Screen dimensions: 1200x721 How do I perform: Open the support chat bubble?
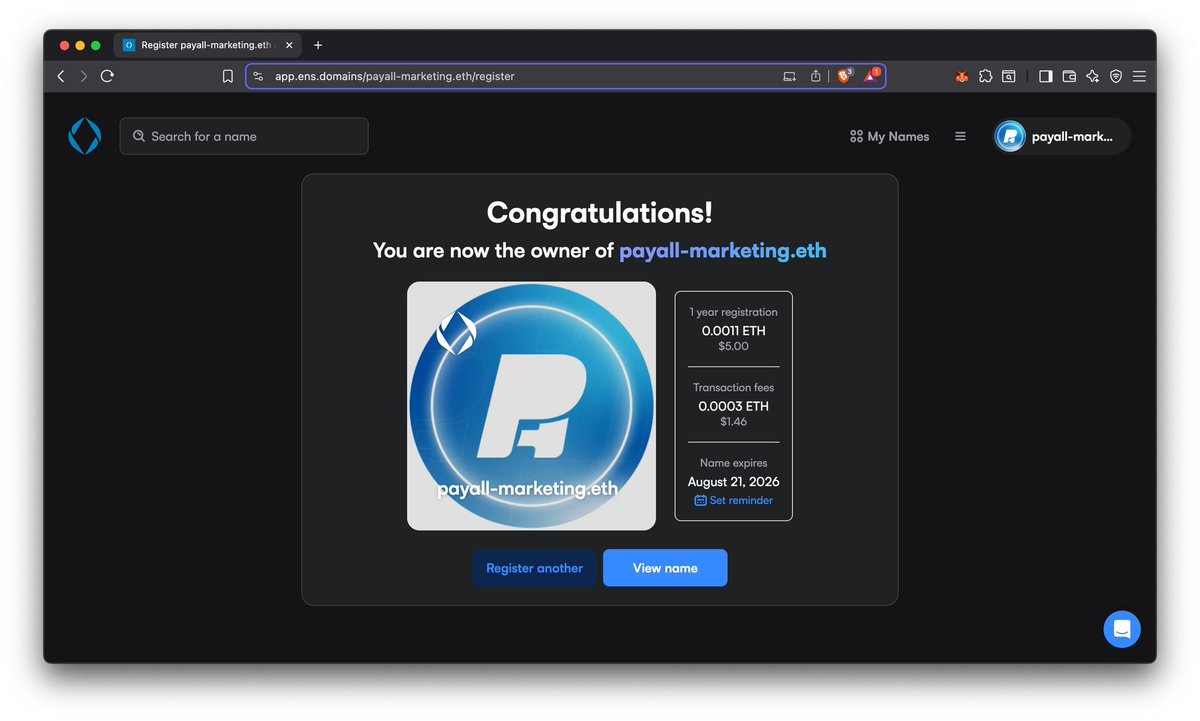tap(1122, 629)
